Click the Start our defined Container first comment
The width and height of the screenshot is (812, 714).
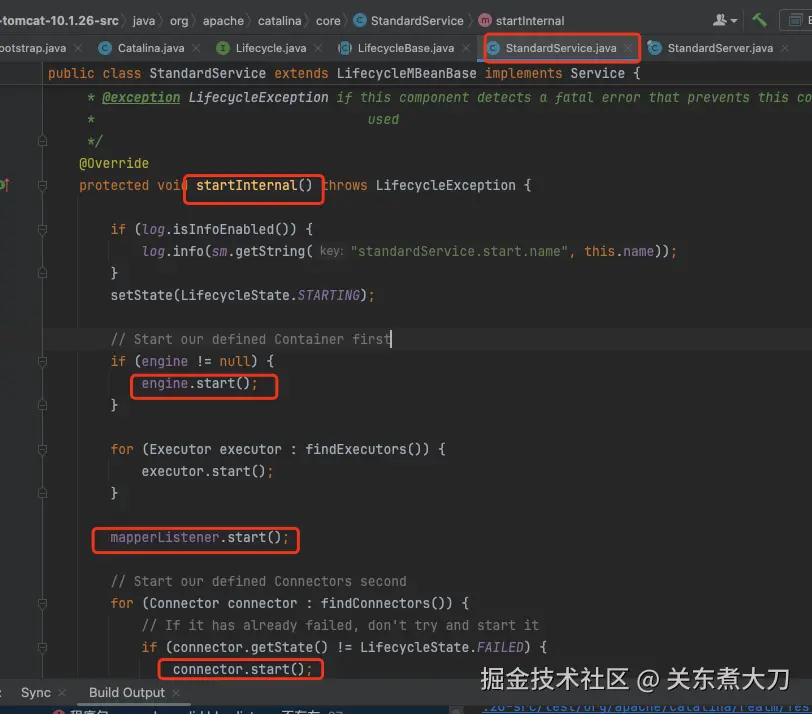(251, 340)
